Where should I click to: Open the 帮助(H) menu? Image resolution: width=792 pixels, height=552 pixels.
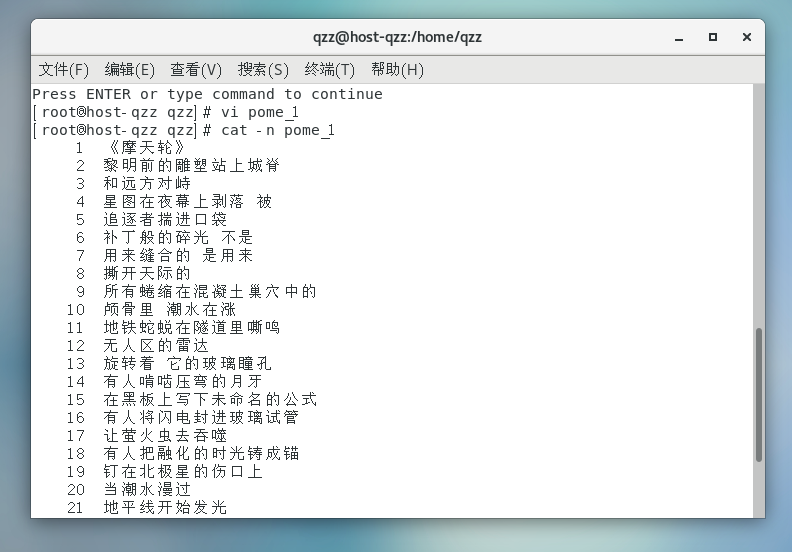[398, 69]
